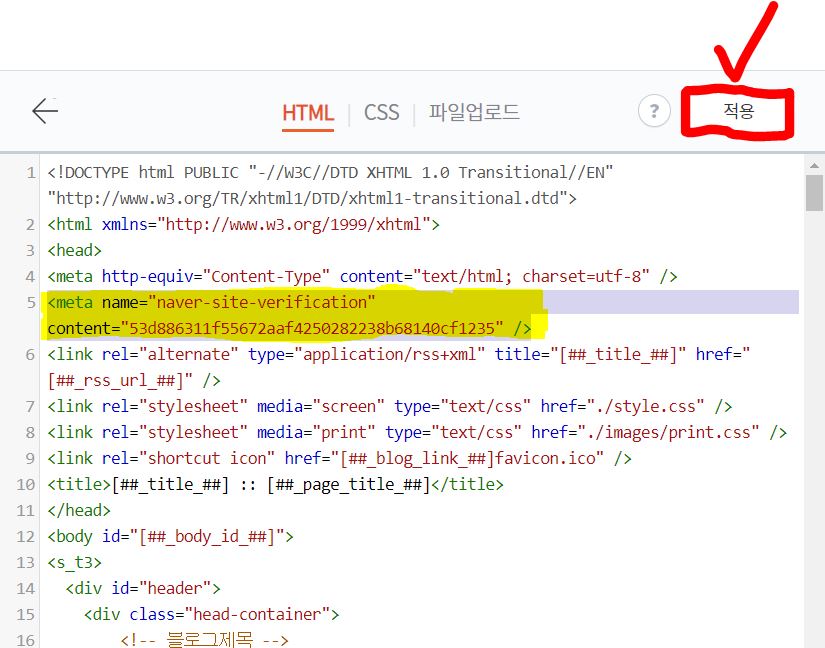The height and width of the screenshot is (648, 825).
Task: Click the meta http-equiv Content-Type line
Action: [362, 276]
